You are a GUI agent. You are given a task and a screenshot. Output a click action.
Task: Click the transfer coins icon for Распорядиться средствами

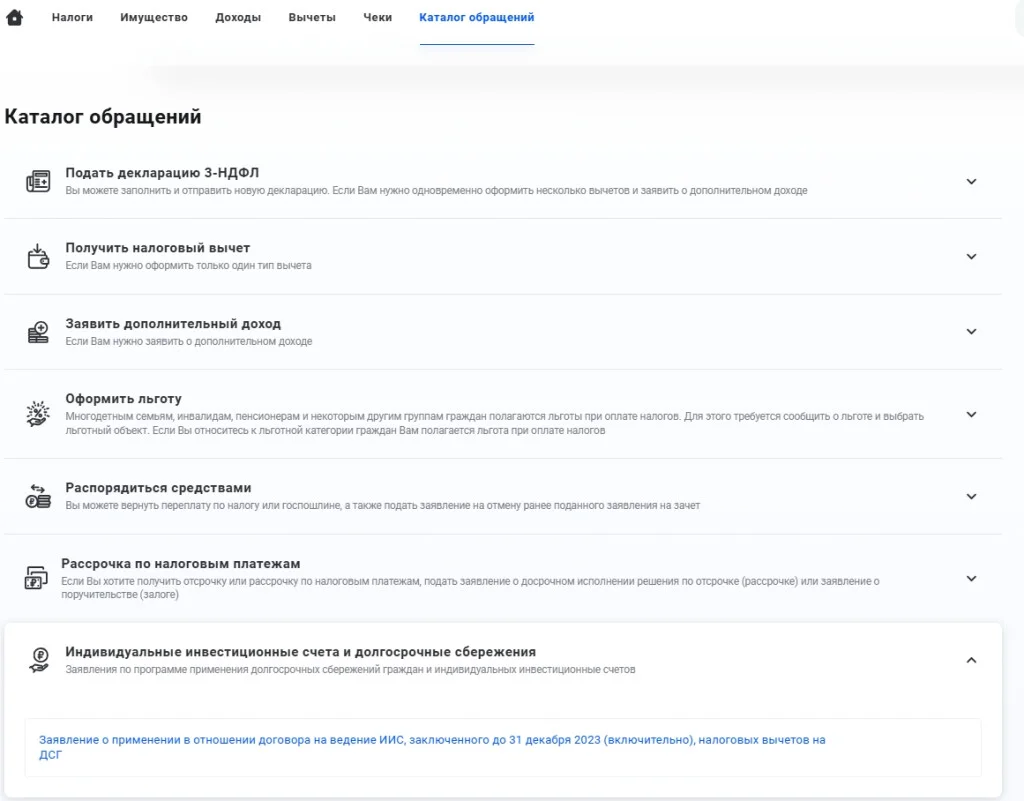(x=38, y=496)
